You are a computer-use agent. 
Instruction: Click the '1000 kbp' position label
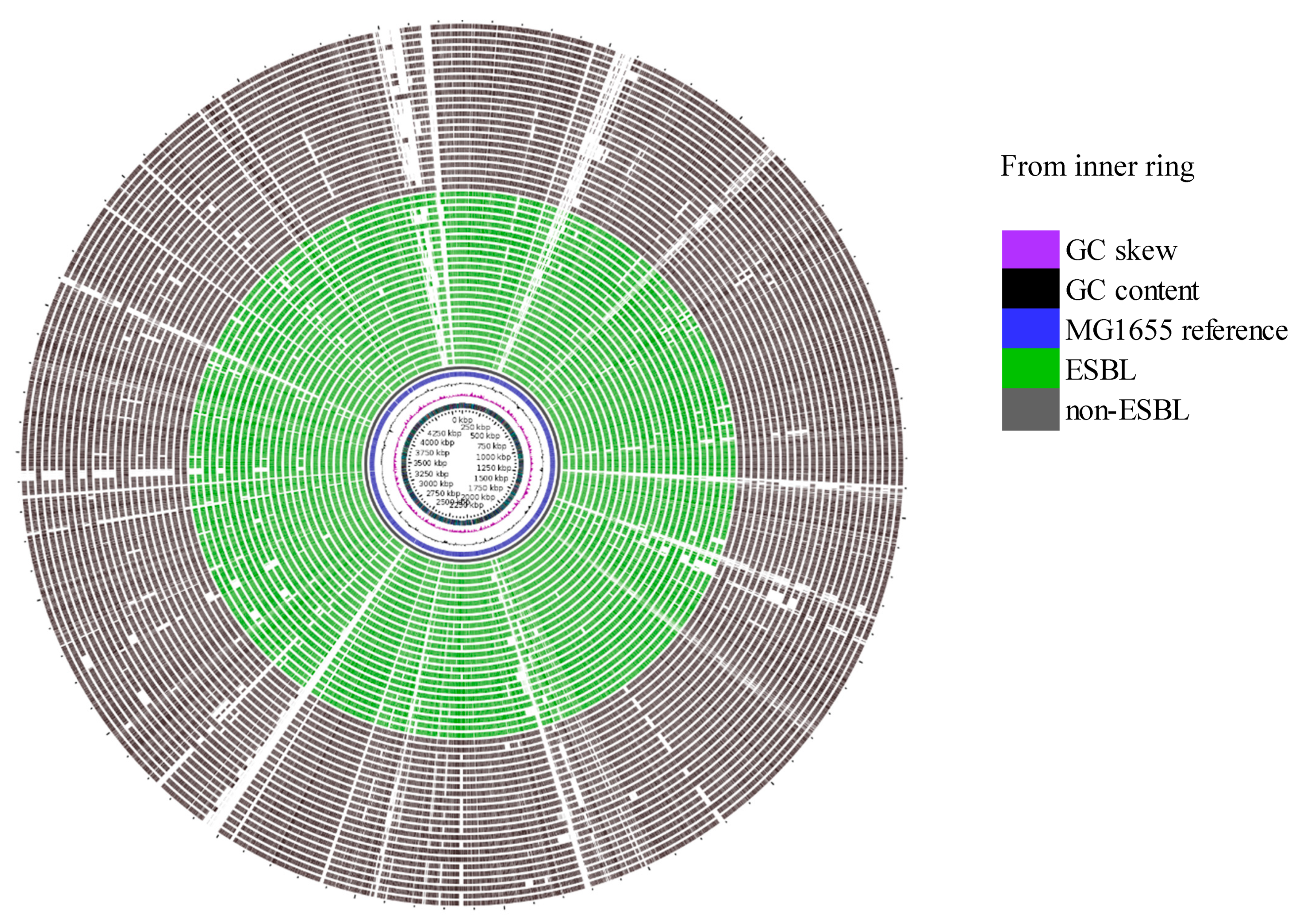tap(493, 457)
